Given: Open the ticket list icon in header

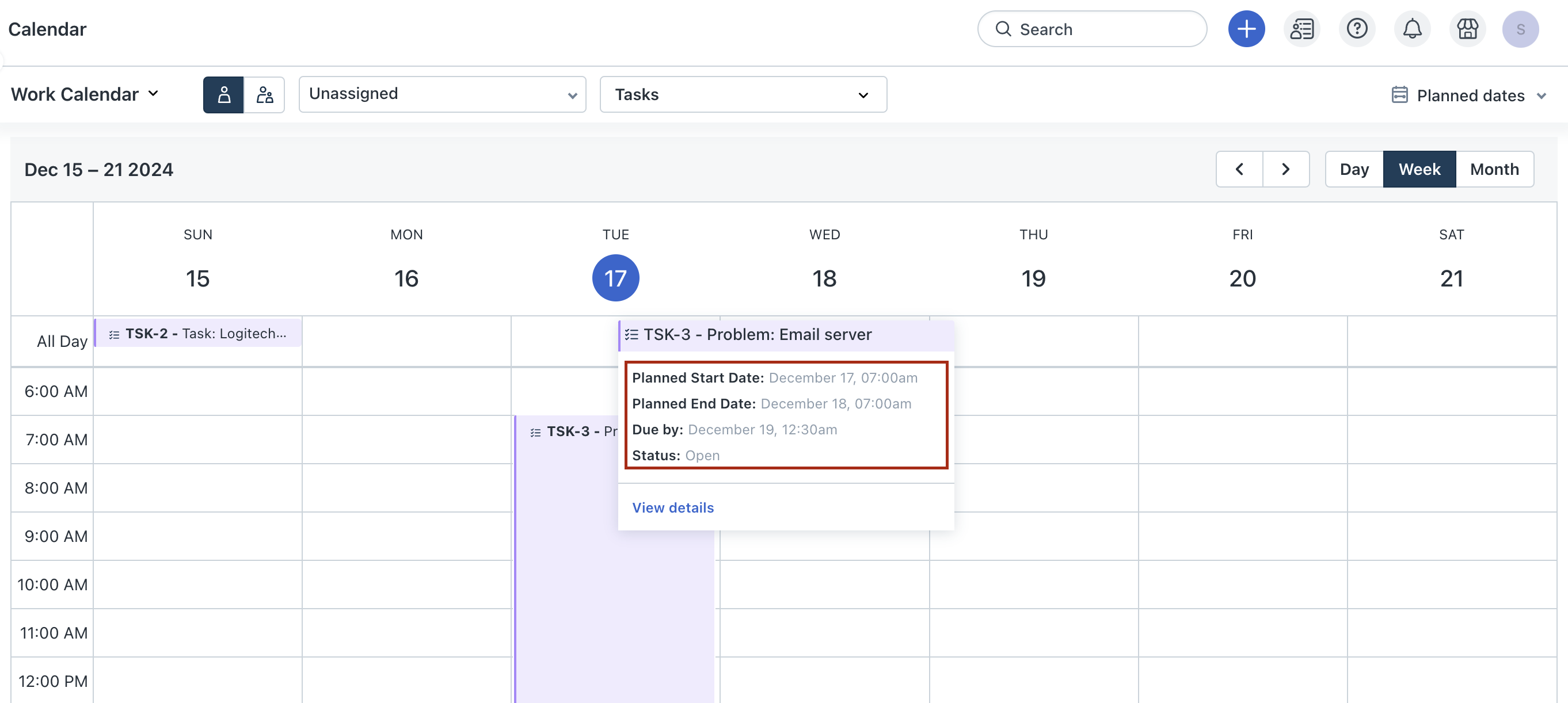Looking at the screenshot, I should [1301, 29].
